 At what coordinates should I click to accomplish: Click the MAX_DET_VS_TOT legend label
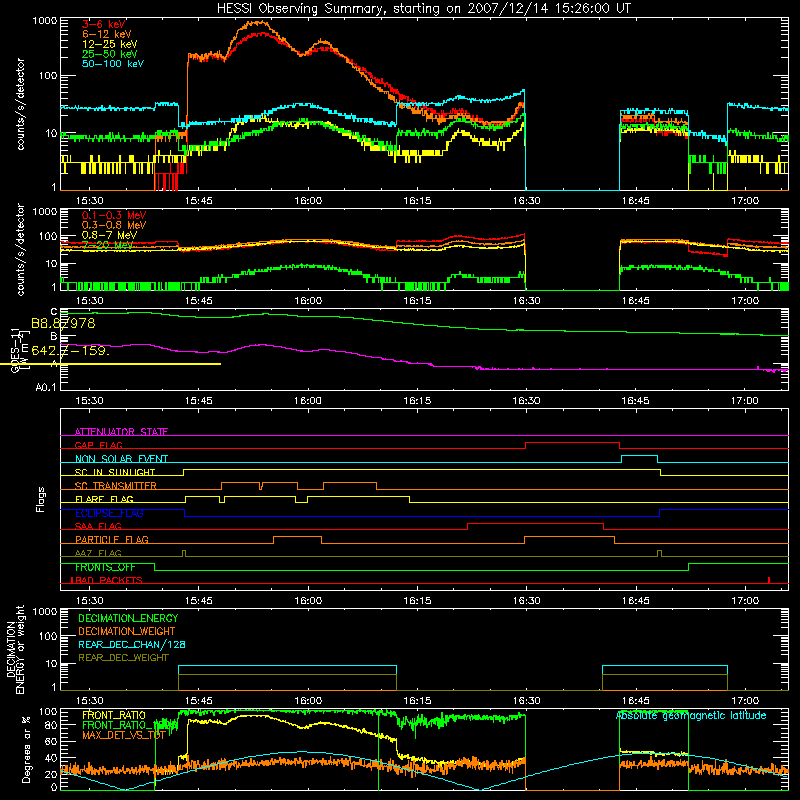click(124, 735)
